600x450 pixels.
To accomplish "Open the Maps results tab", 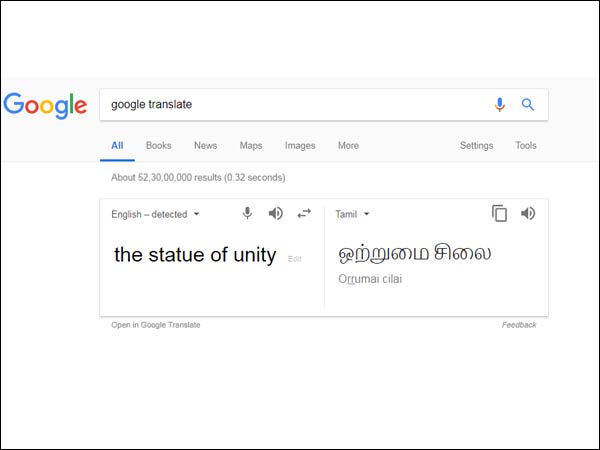I will coord(251,146).
